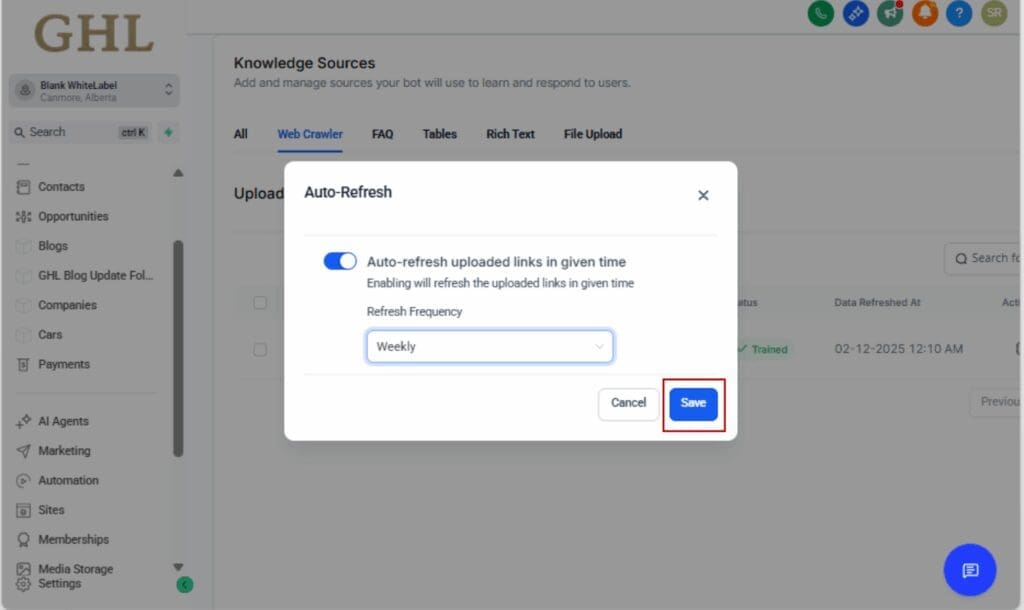Check the checkbox next to the trained link
The height and width of the screenshot is (610, 1024).
pos(260,350)
